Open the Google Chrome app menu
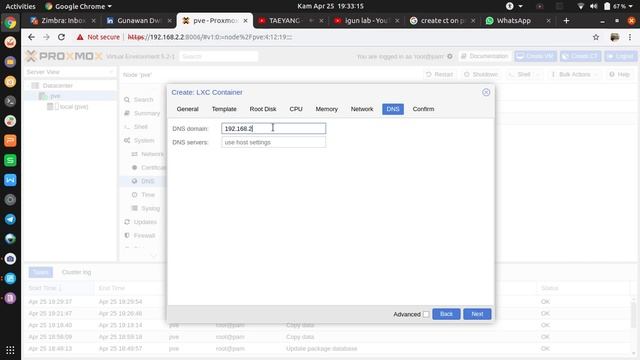The height and width of the screenshot is (360, 640). click(78, 6)
